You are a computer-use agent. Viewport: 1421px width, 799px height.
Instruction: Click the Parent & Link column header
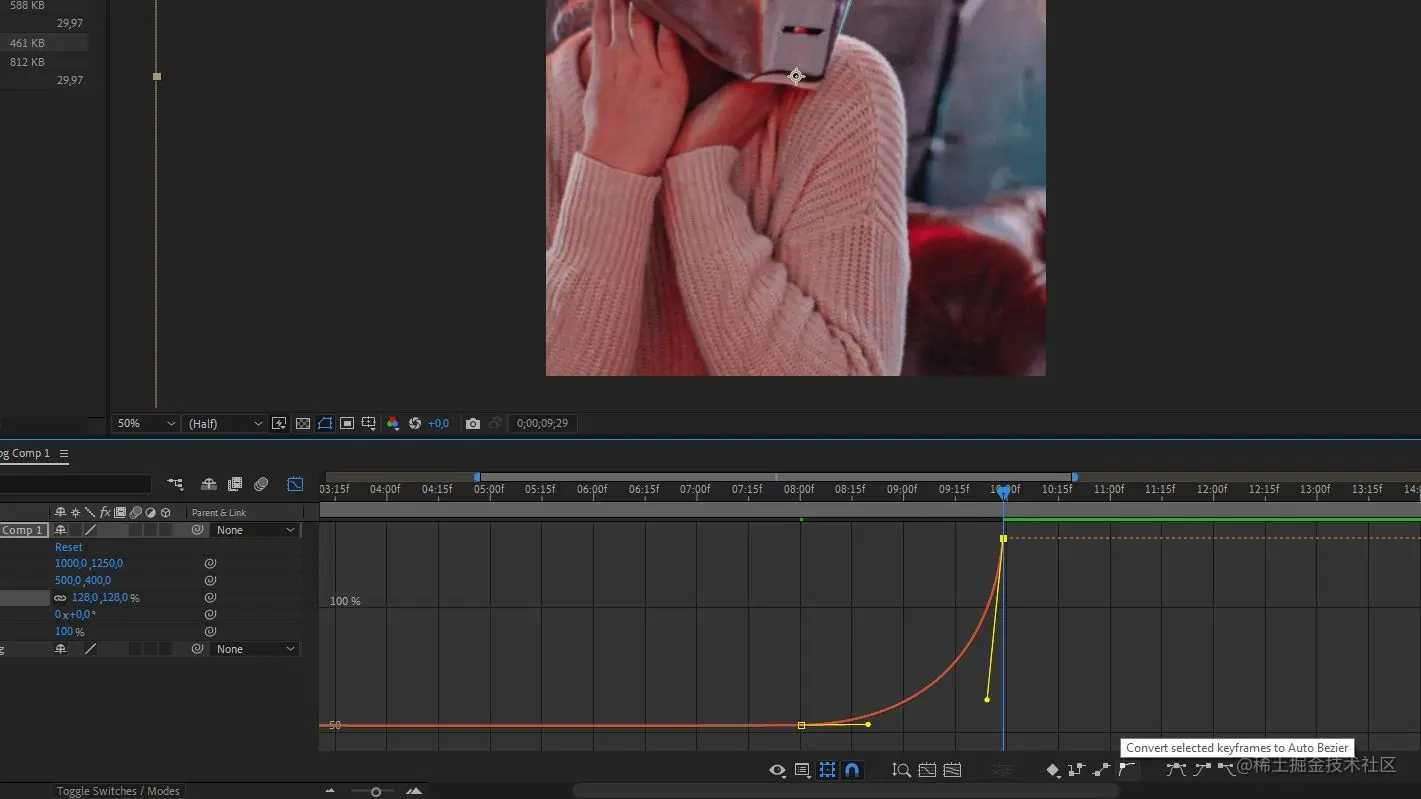(x=219, y=513)
